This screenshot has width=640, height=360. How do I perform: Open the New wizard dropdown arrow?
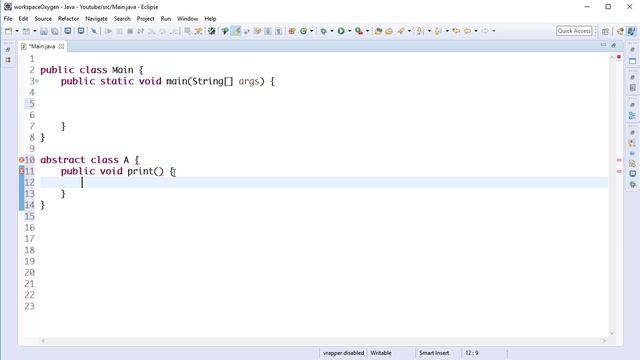coord(17,31)
